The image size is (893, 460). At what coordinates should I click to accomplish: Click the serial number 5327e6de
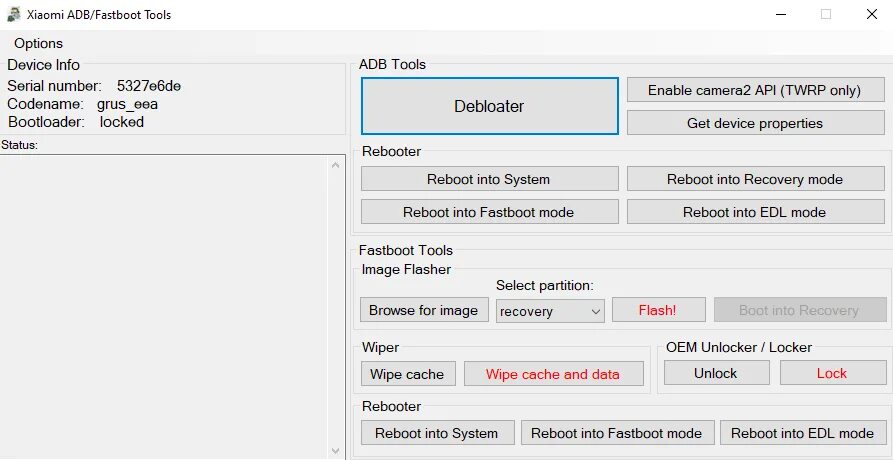(x=149, y=86)
